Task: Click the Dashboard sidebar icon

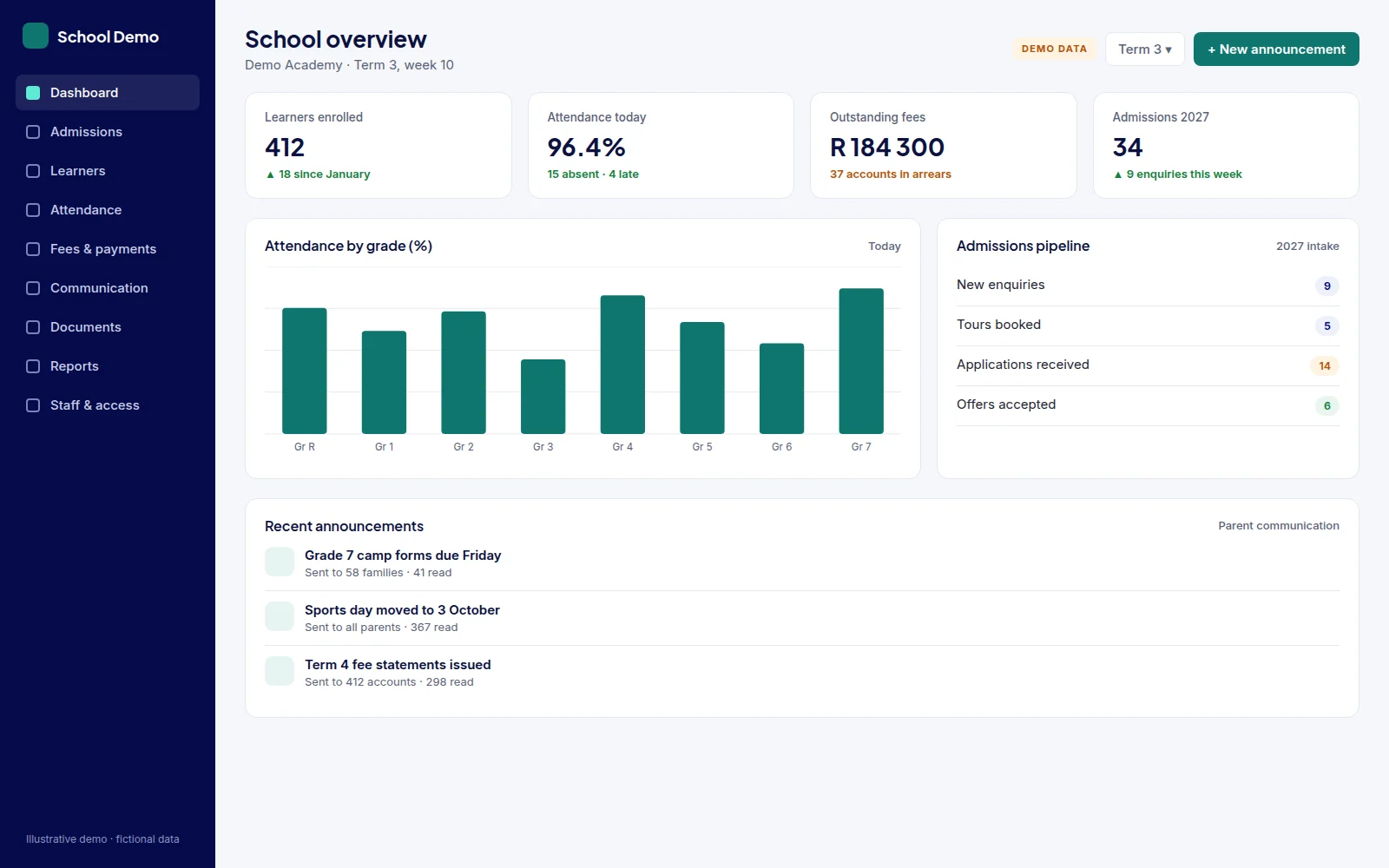Action: (33, 93)
